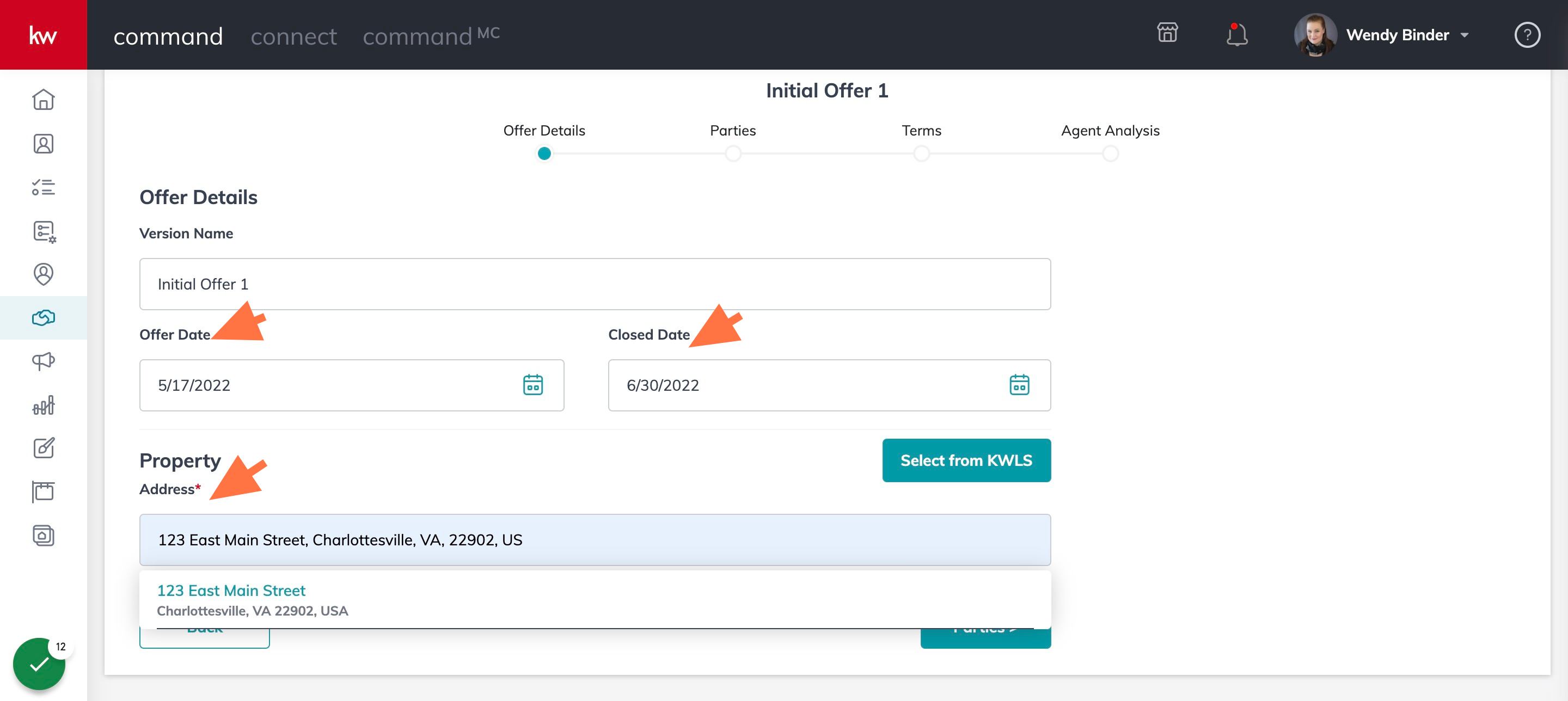Viewport: 1568px width, 701px height.
Task: Open the help question mark icon
Action: point(1527,35)
